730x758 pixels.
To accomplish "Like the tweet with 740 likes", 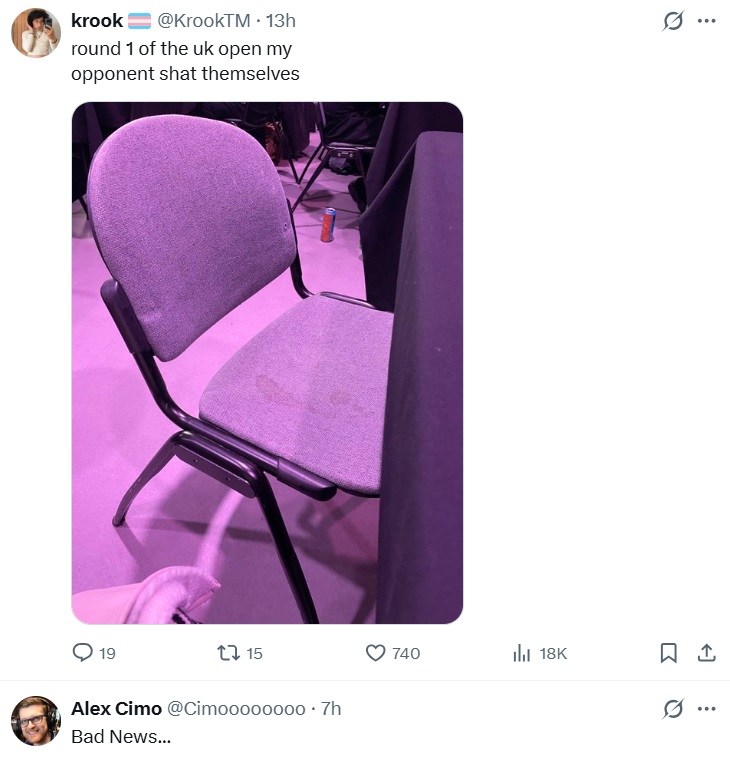I will pos(393,653).
